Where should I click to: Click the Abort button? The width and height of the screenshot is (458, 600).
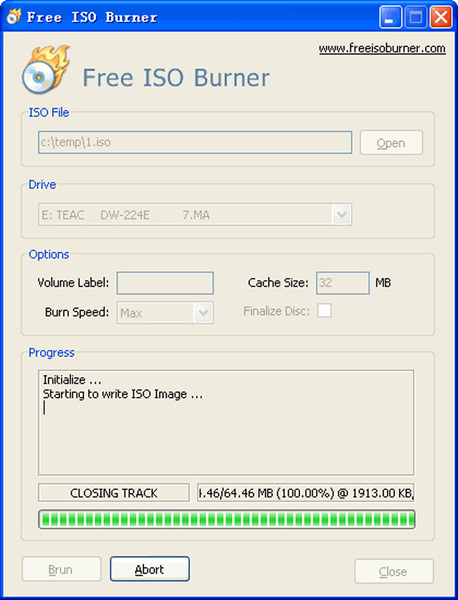[x=150, y=569]
